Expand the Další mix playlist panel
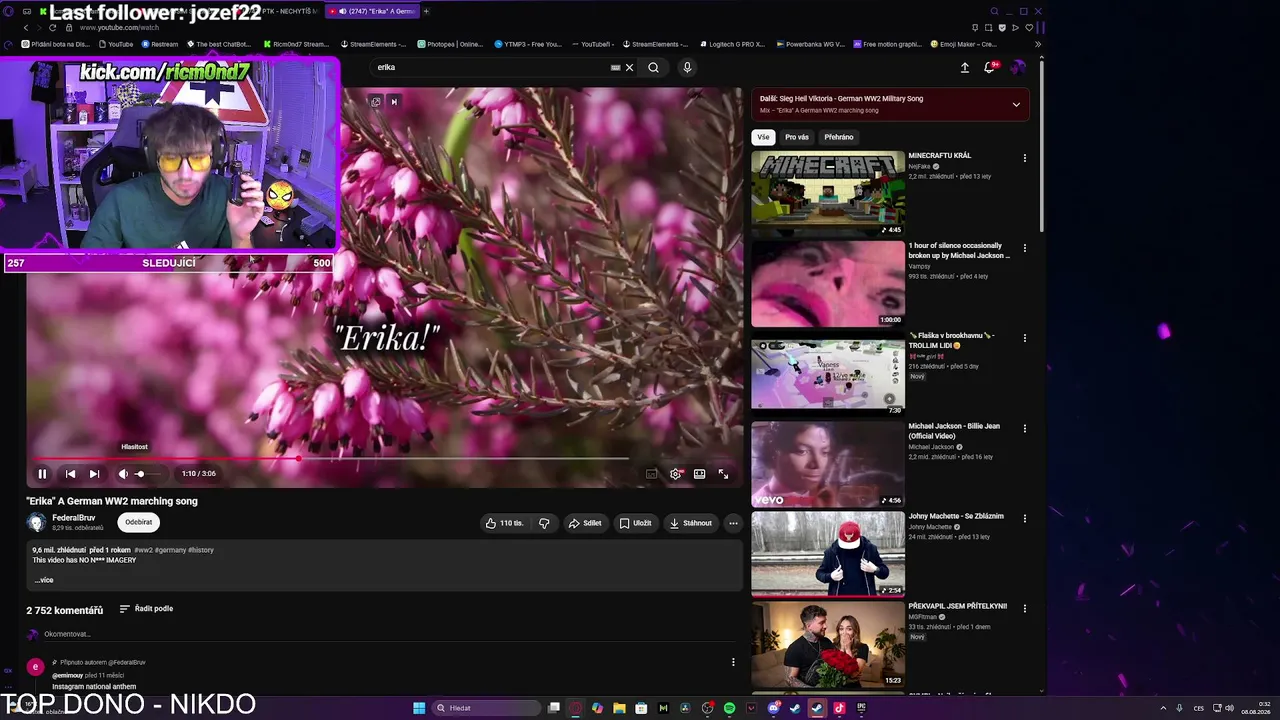Image resolution: width=1280 pixels, height=720 pixels. (x=1016, y=104)
